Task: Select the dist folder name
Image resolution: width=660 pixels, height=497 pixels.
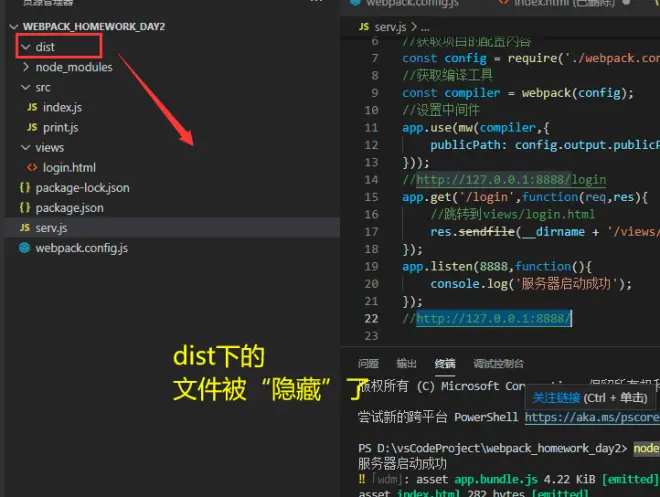Action: 45,47
